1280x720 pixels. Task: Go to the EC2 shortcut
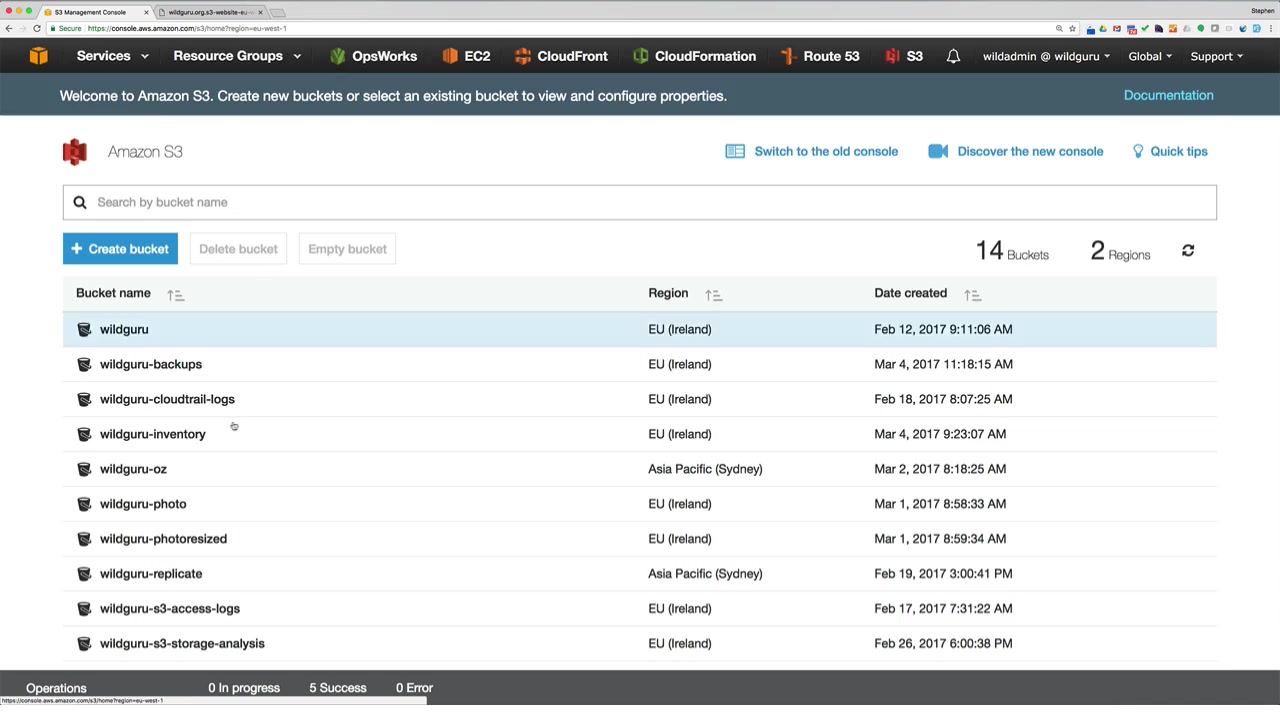(466, 56)
